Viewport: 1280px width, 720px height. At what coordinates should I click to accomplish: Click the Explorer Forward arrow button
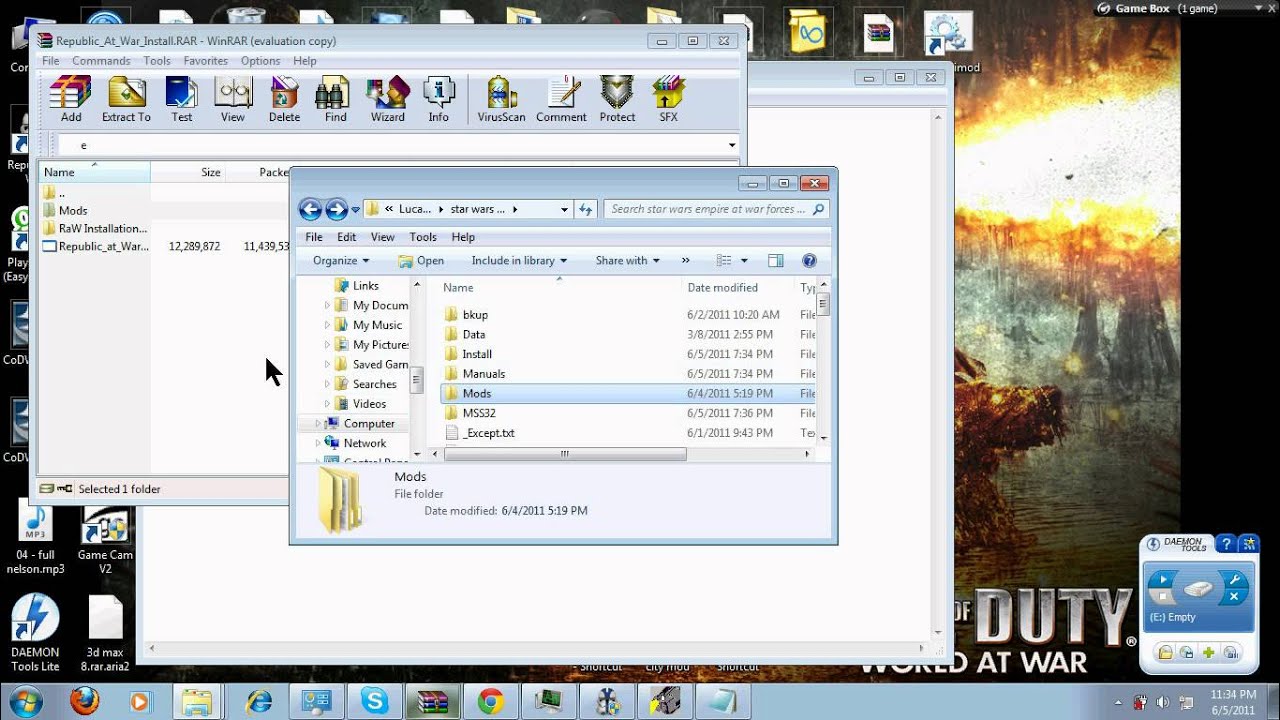[337, 209]
